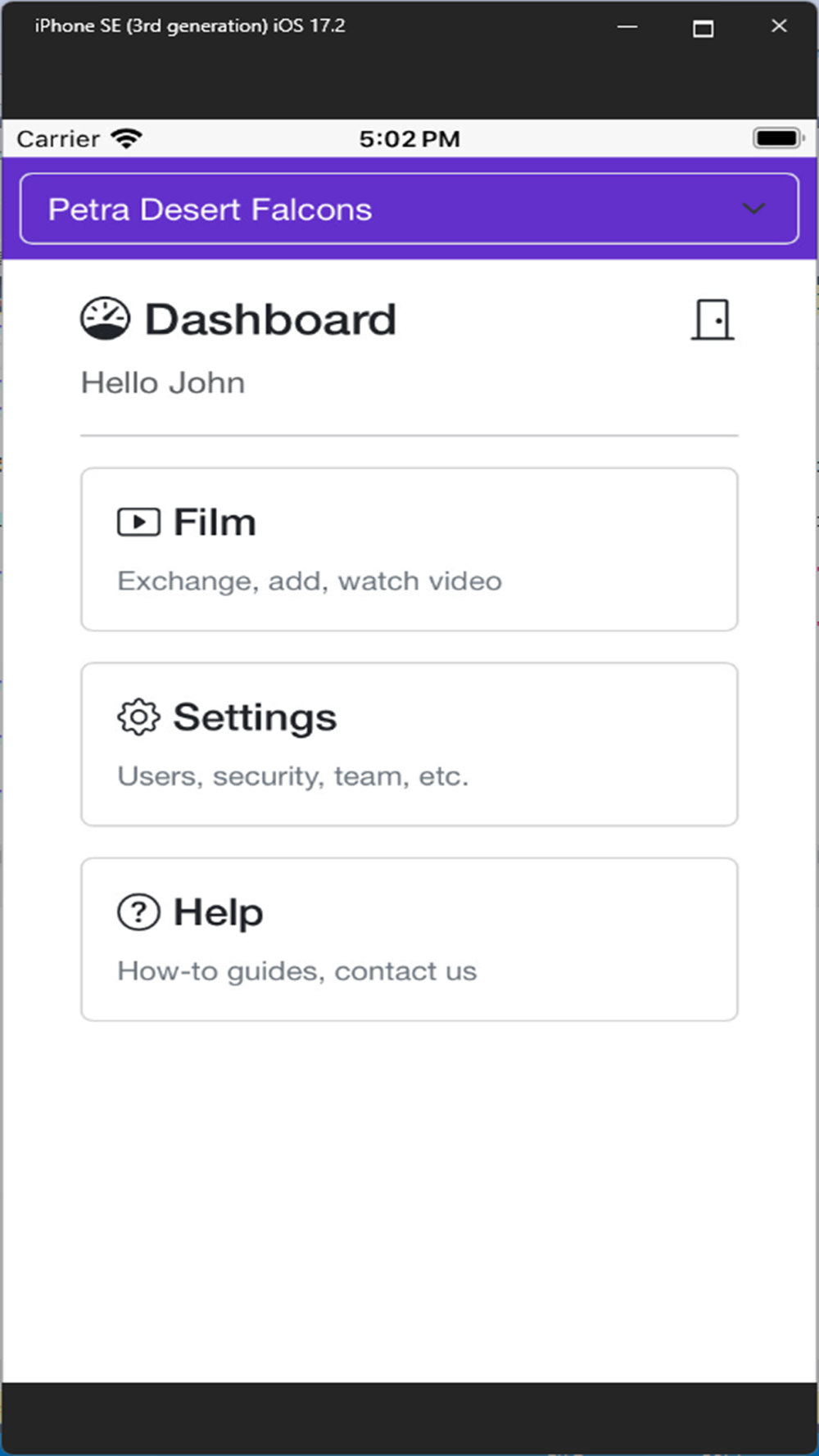The height and width of the screenshot is (1456, 819).
Task: Select "Exchange, add, watch video" description
Action: [x=310, y=581]
